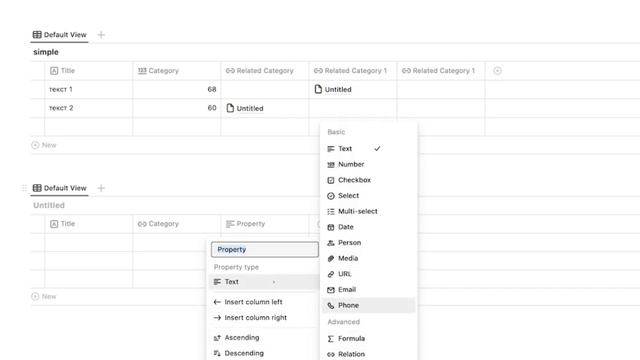Click the Multi-select list icon

click(331, 211)
